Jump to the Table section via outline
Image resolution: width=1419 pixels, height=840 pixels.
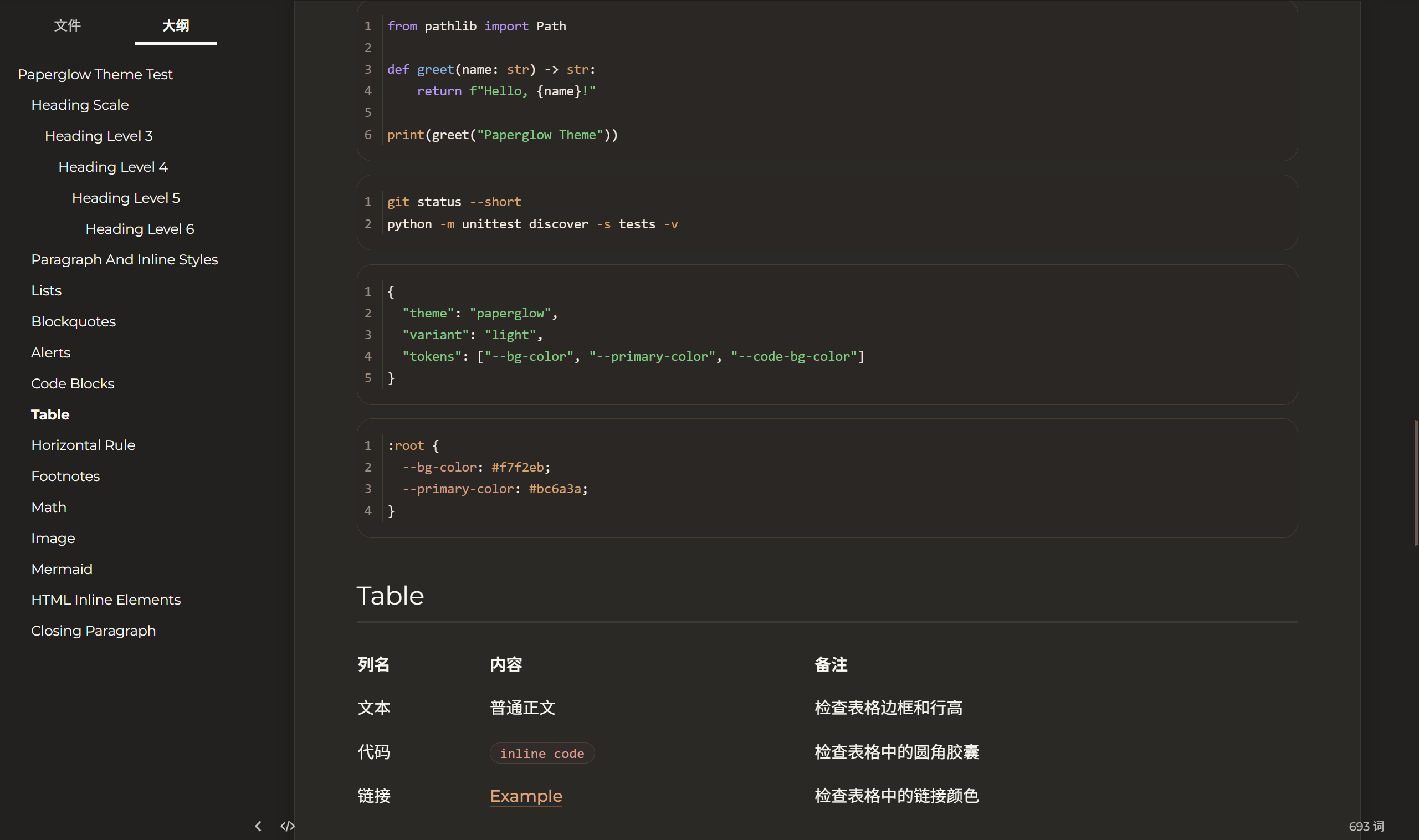pos(50,414)
